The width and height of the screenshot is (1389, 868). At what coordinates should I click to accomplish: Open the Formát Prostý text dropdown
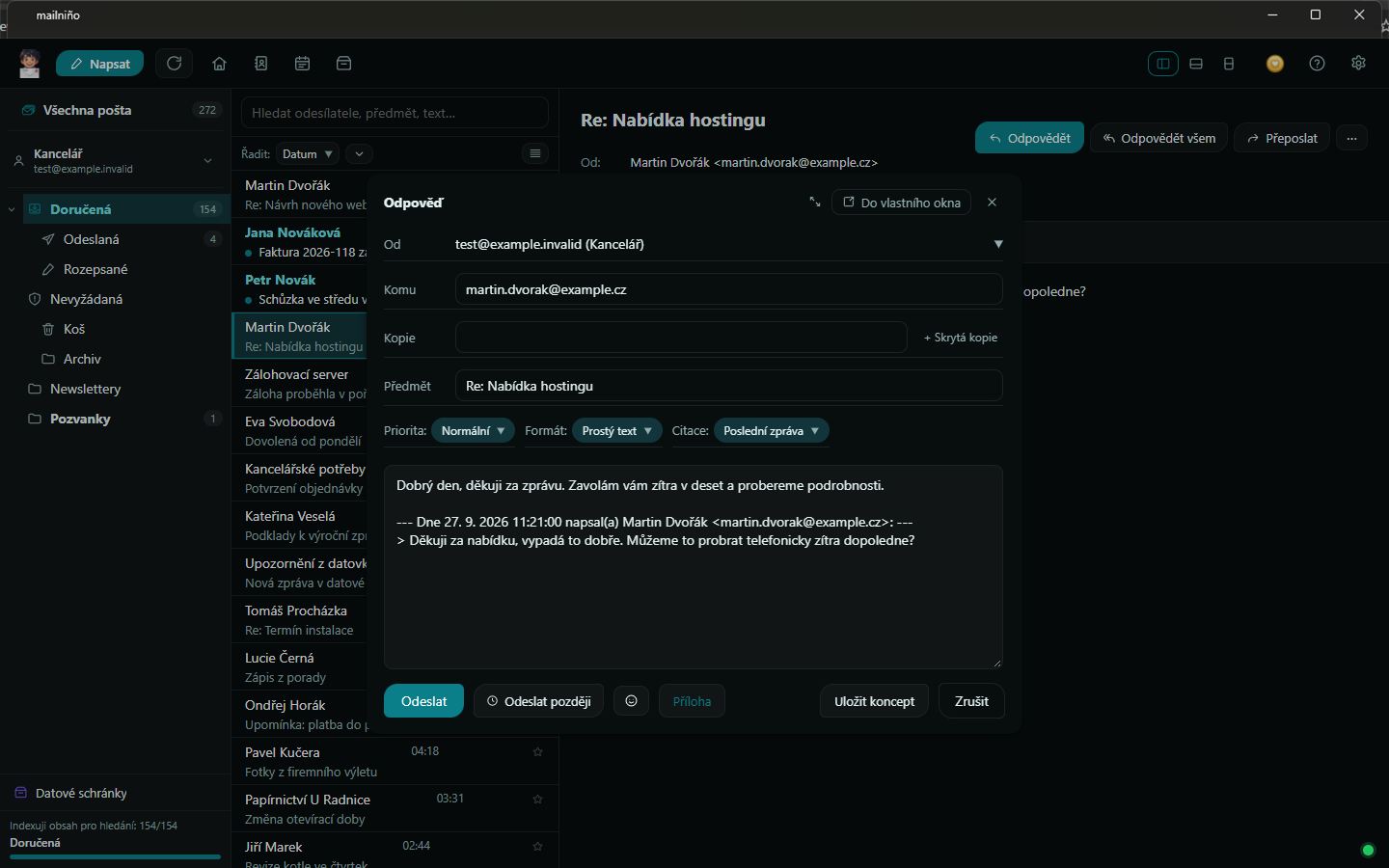(x=617, y=431)
